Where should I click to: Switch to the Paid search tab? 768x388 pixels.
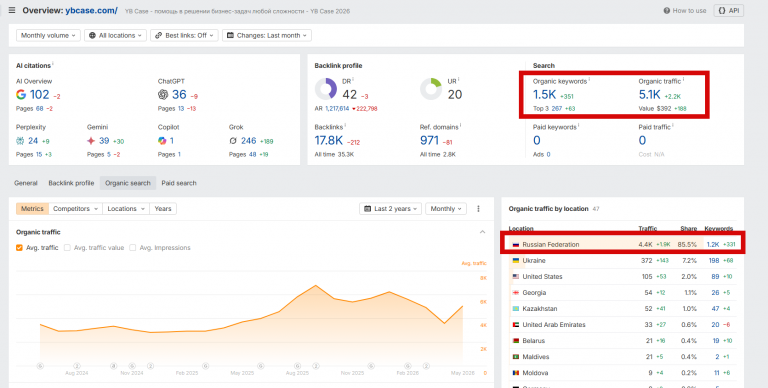click(179, 183)
